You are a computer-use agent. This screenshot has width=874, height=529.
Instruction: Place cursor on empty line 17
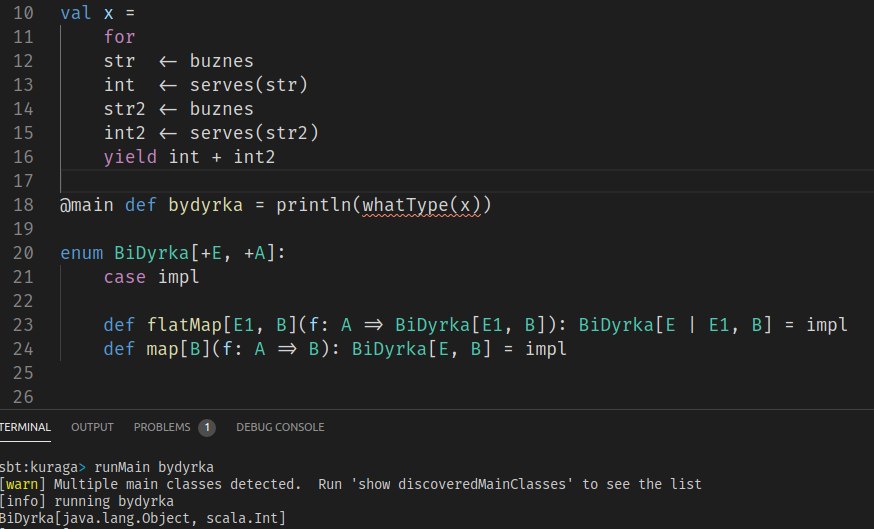tap(467, 181)
